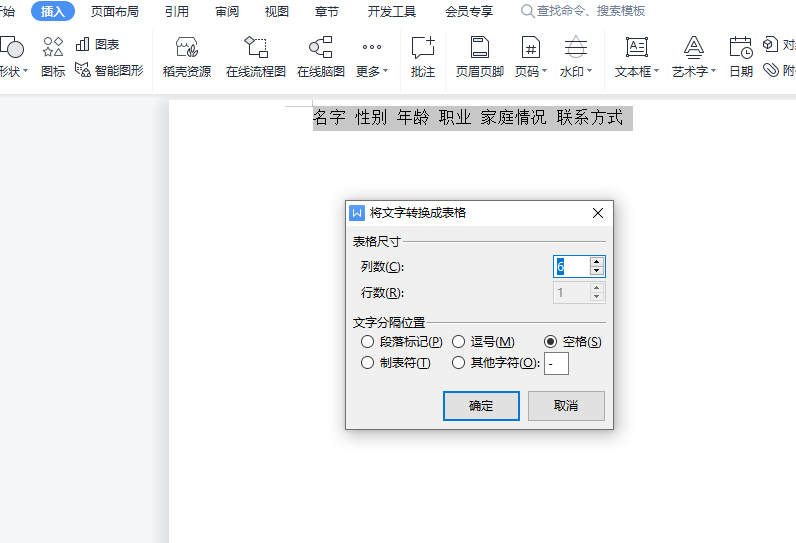The image size is (796, 543).
Task: Select 逗号(M) comma separator
Action: click(483, 342)
